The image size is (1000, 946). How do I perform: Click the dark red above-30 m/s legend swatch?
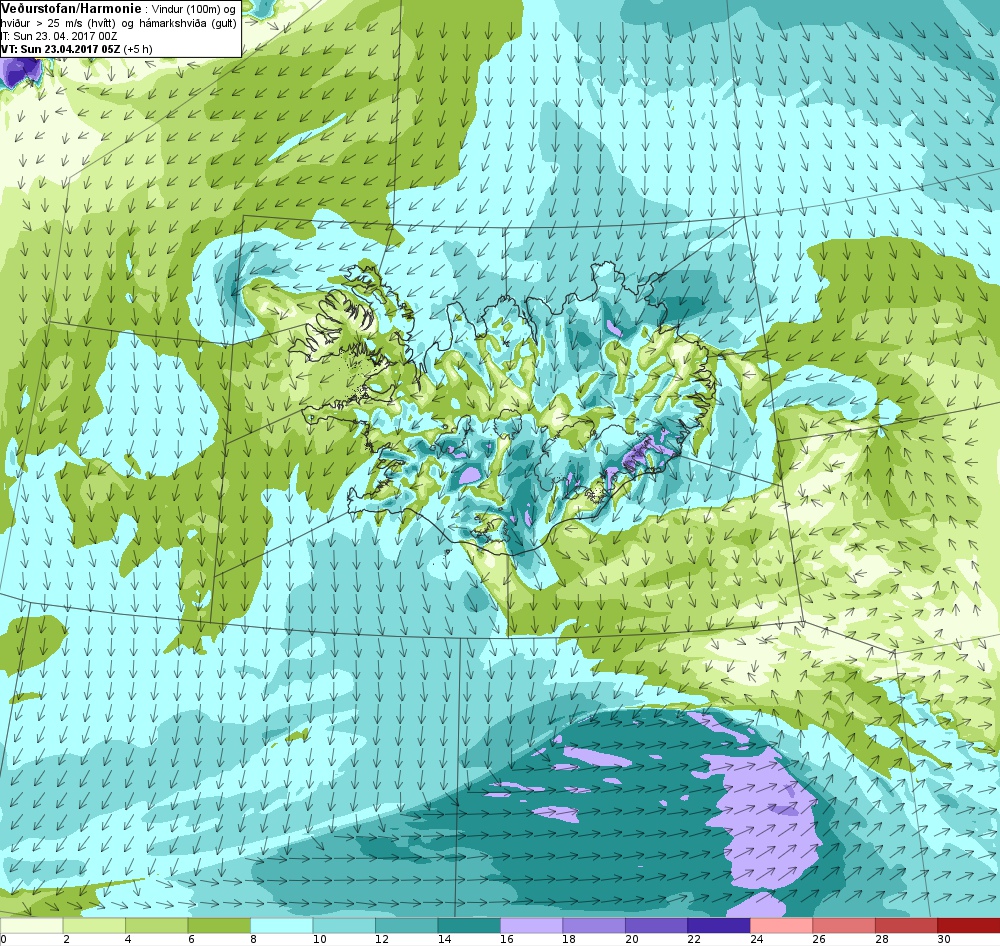[x=969, y=925]
